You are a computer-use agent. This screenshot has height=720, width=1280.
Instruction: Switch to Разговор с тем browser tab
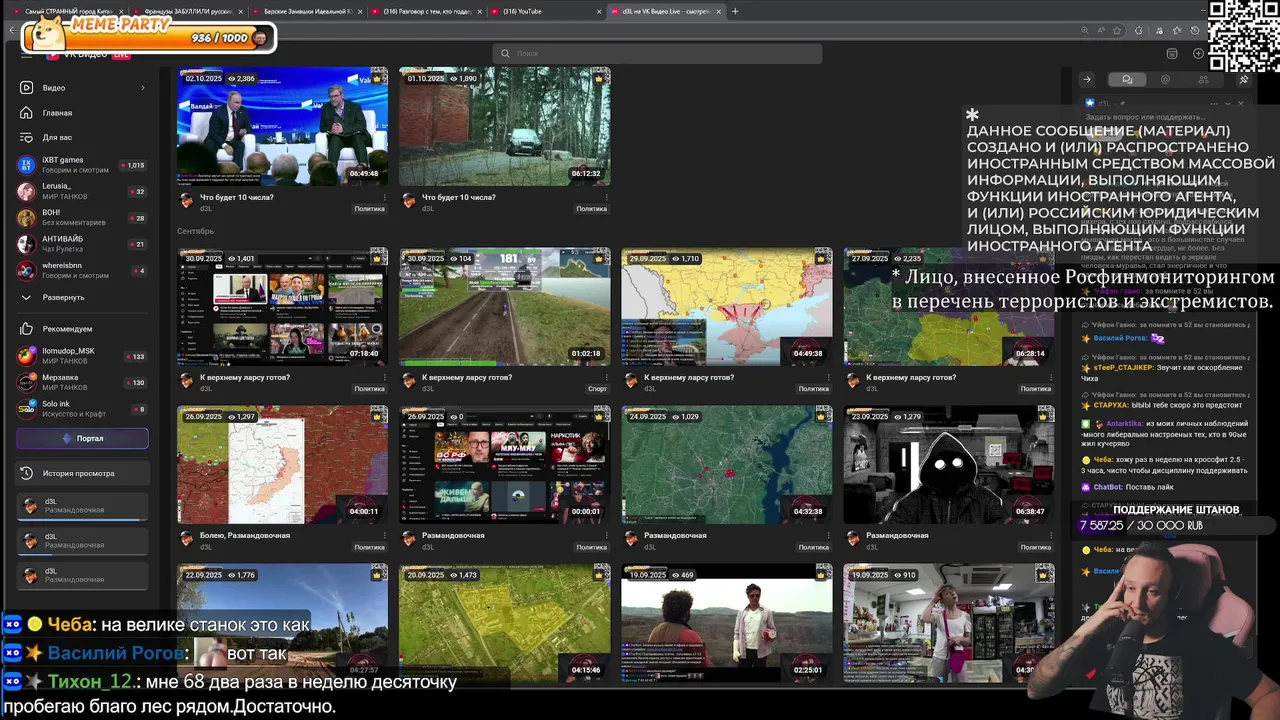click(x=426, y=12)
